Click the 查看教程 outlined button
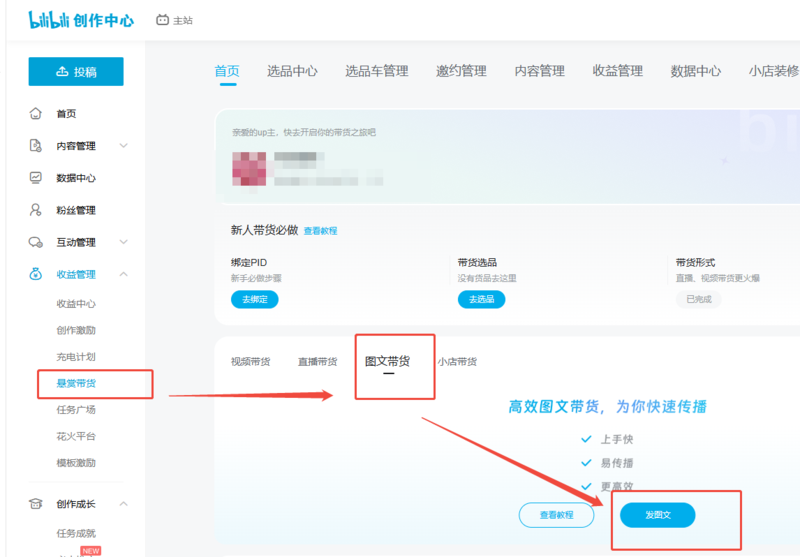 pos(557,515)
